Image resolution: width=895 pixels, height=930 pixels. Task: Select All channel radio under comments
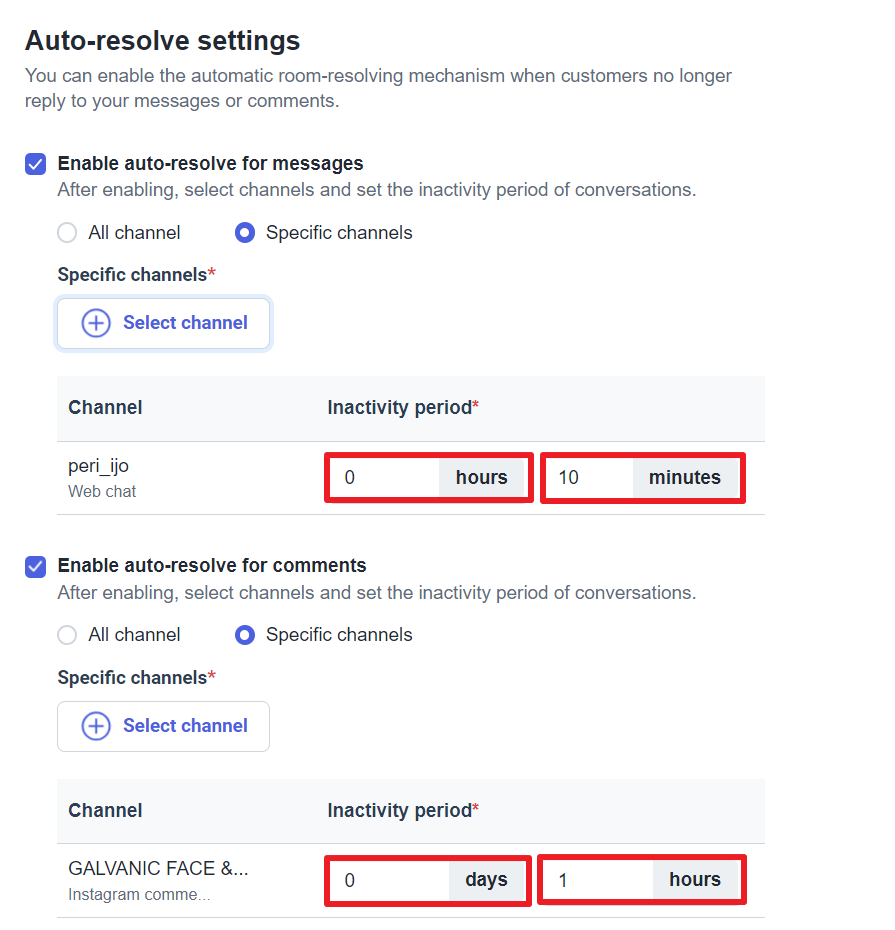(67, 635)
